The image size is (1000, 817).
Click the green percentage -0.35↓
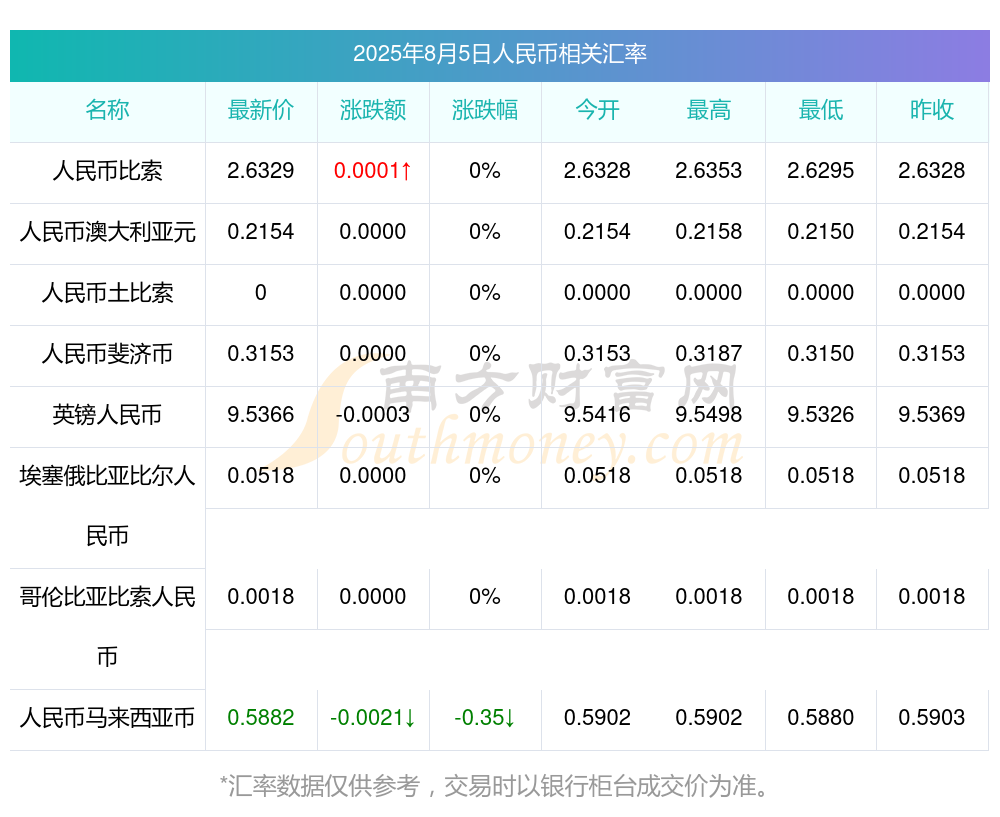[485, 717]
